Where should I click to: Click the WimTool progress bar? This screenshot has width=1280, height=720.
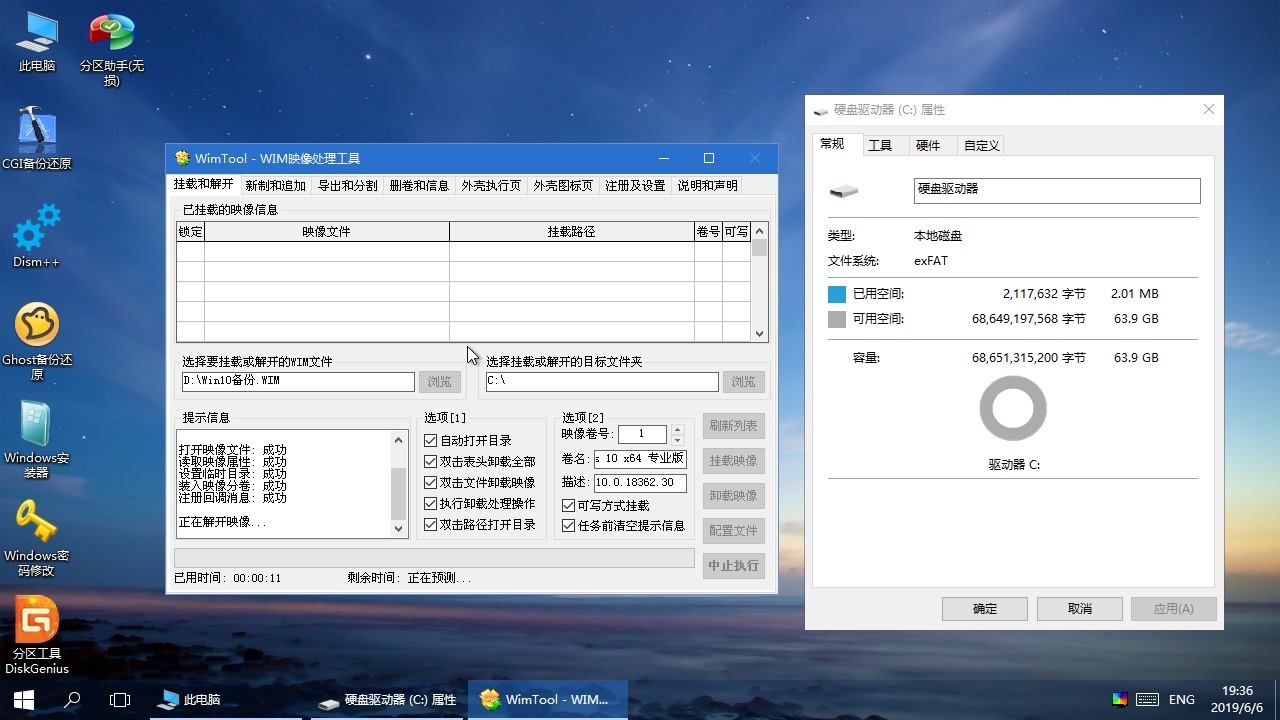tap(434, 557)
